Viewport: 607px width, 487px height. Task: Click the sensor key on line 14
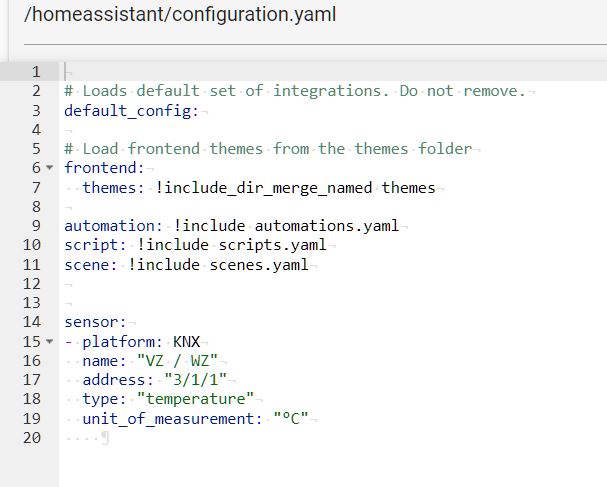91,322
